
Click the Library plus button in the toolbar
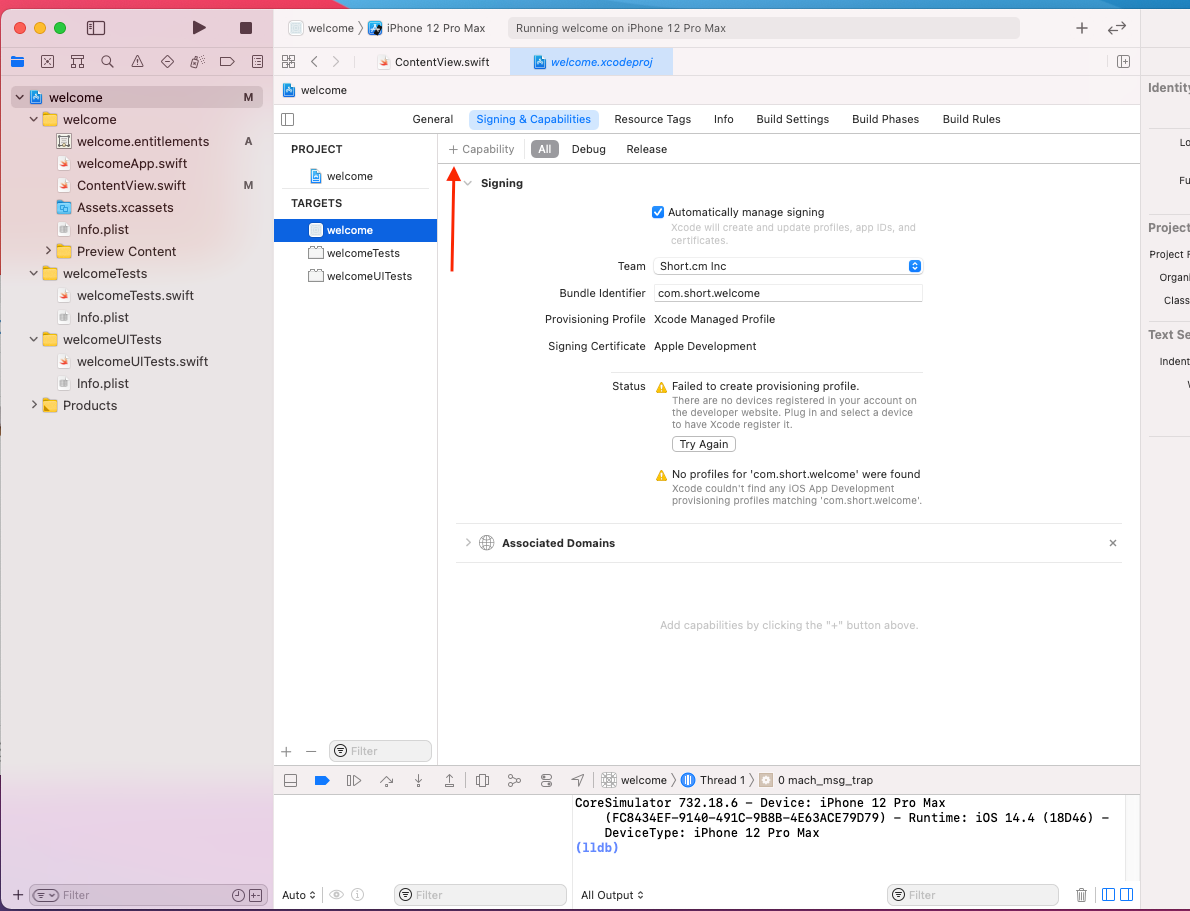[1081, 28]
